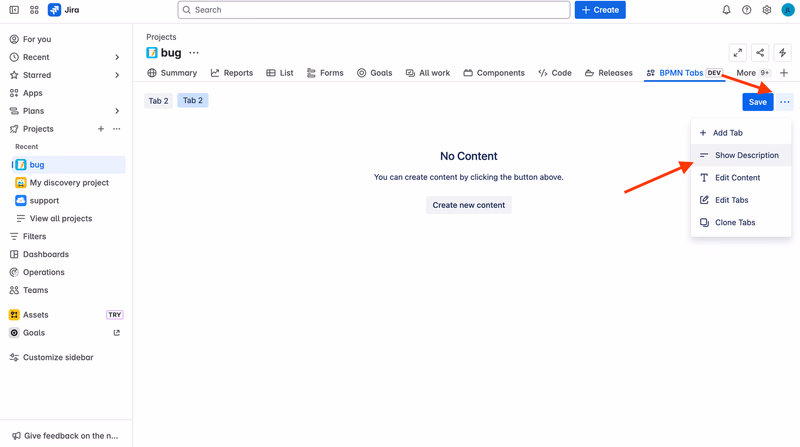The image size is (800, 447).
Task: Click the automation lightning bolt icon
Action: 782,53
